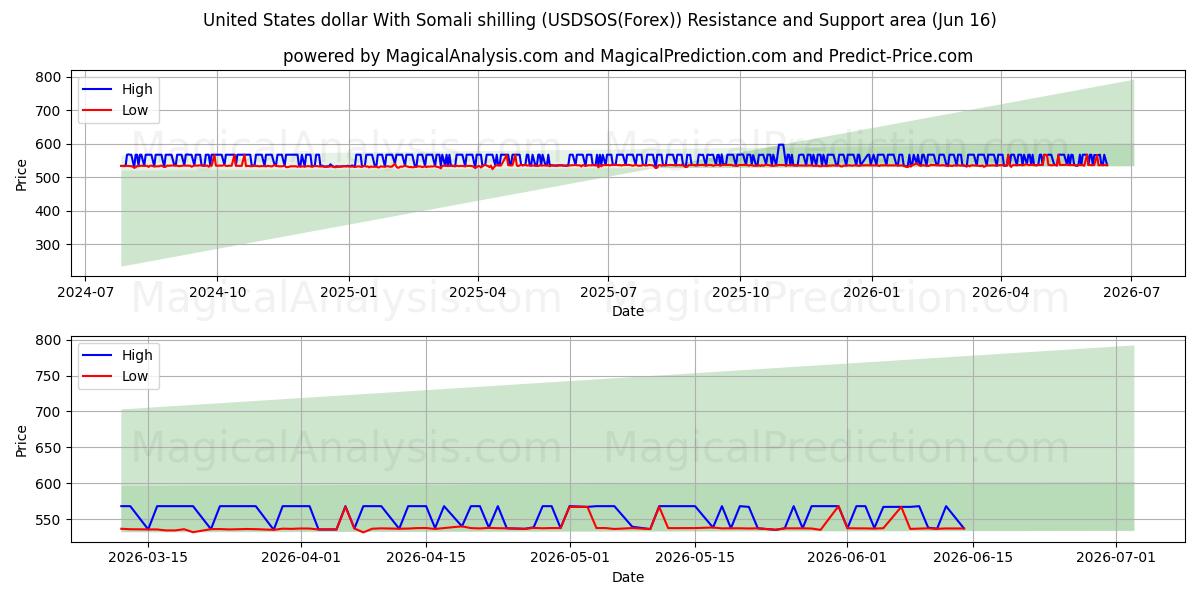Screen dimensions: 1200x600
Task: Click the 2026-04-01 tick label
Action: (300, 559)
